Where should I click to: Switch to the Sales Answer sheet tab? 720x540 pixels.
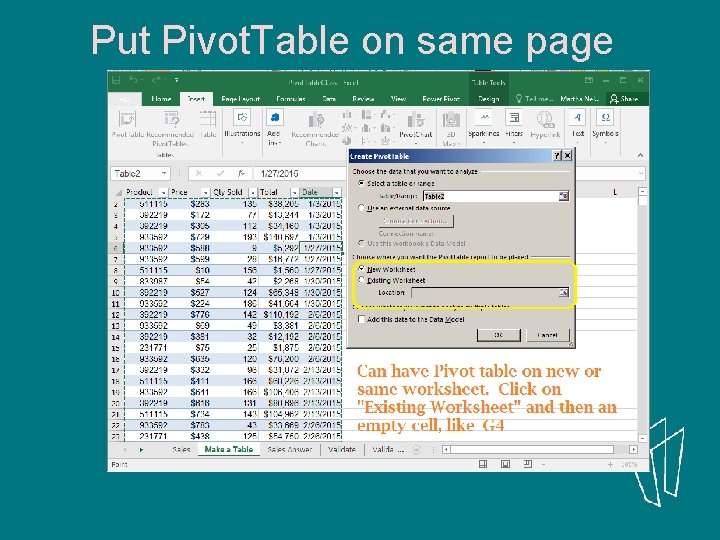[x=289, y=450]
